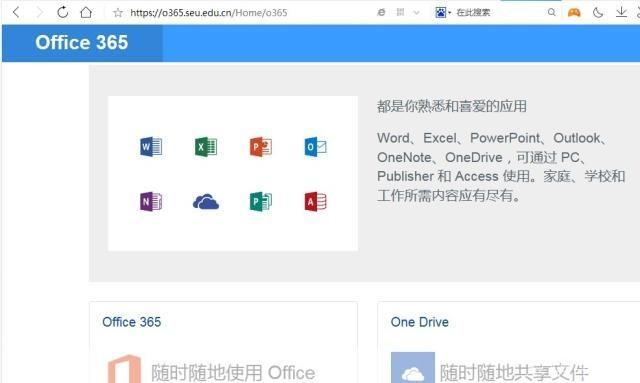Click the Word app icon
This screenshot has width=640, height=383.
click(x=151, y=147)
